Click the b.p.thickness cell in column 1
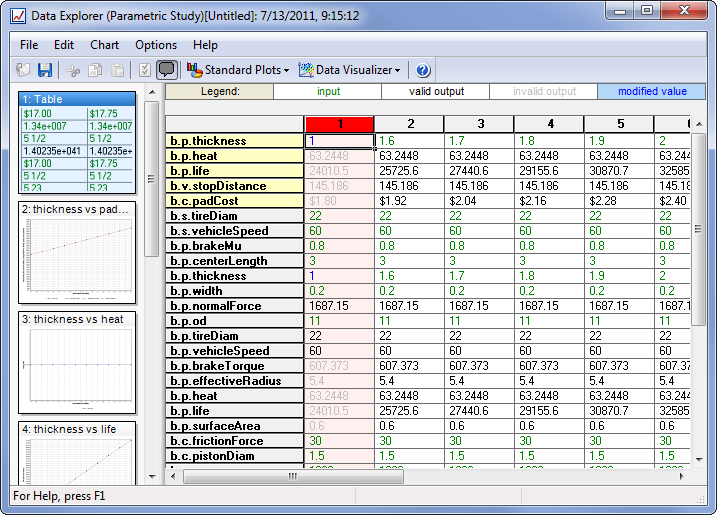Screen dimensions: 717x515 click(339, 141)
